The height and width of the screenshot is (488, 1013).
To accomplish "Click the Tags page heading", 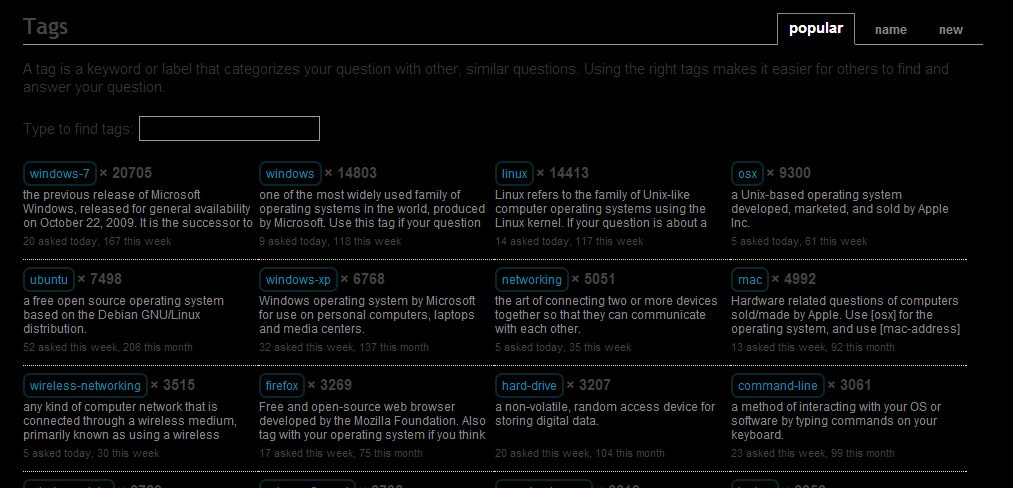I will tap(45, 27).
